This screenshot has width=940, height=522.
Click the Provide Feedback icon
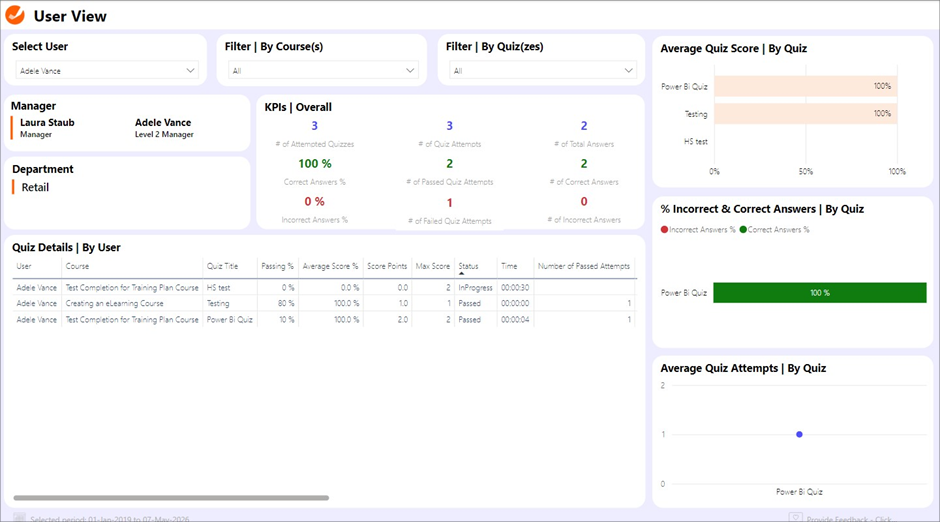pos(796,518)
